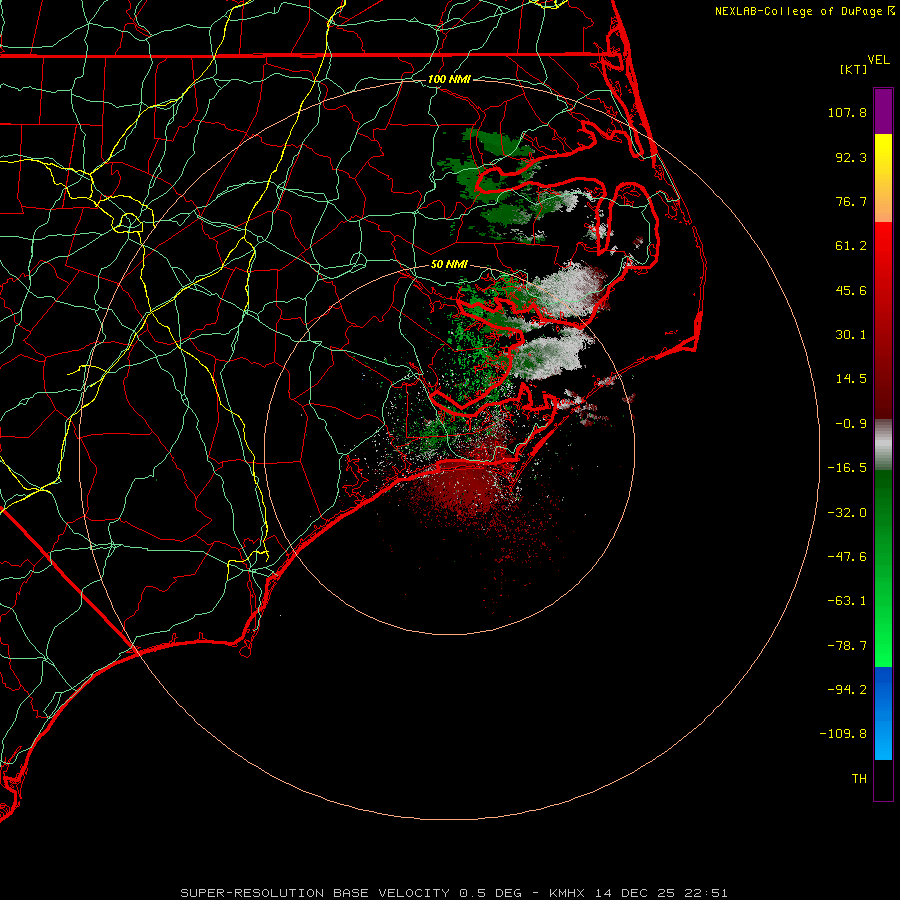Select the -16.5 scale value
Screen dimensions: 900x900
847,468
